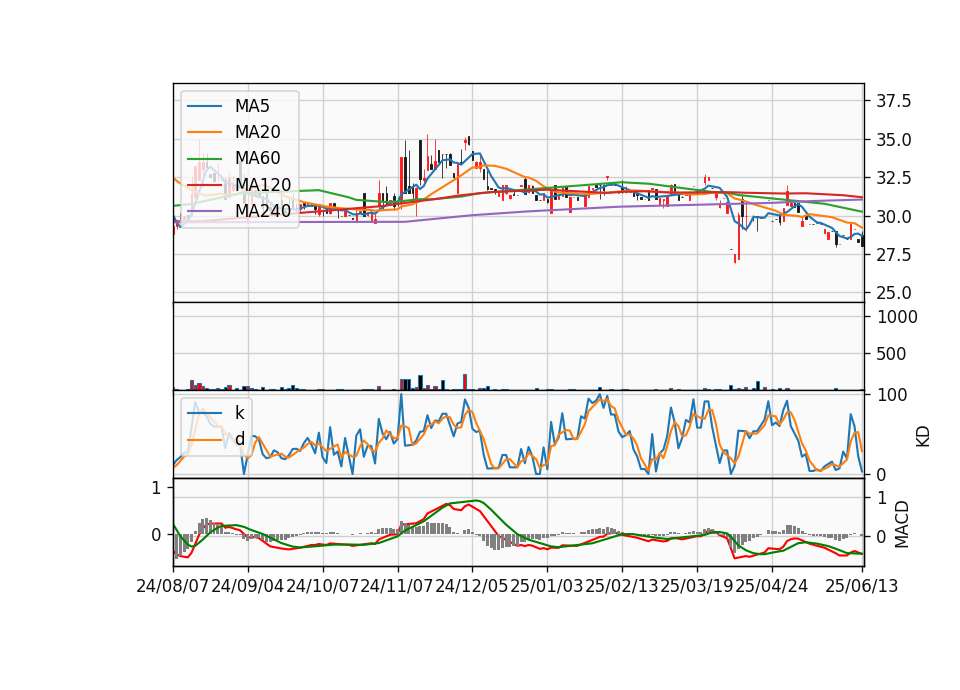Click the 500 volume axis label
Screen dimensions: 960x690
pos(891,354)
